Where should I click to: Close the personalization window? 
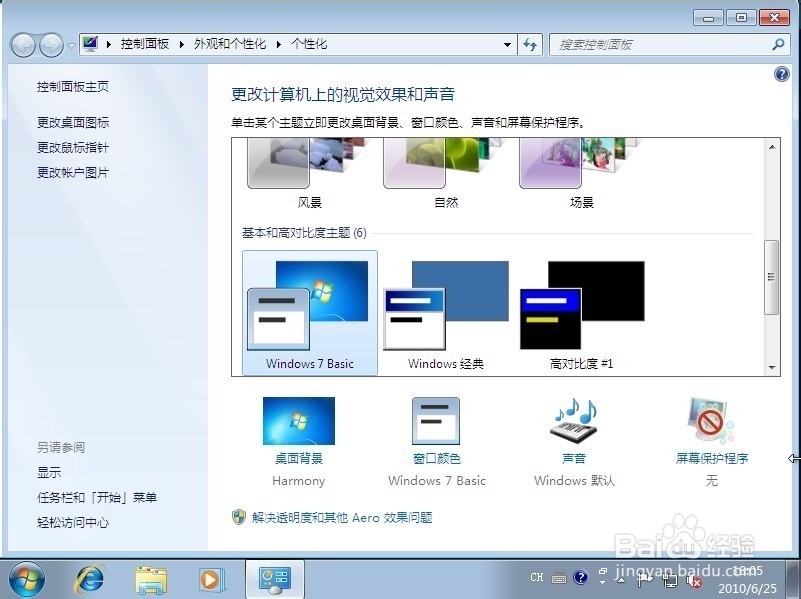(774, 18)
